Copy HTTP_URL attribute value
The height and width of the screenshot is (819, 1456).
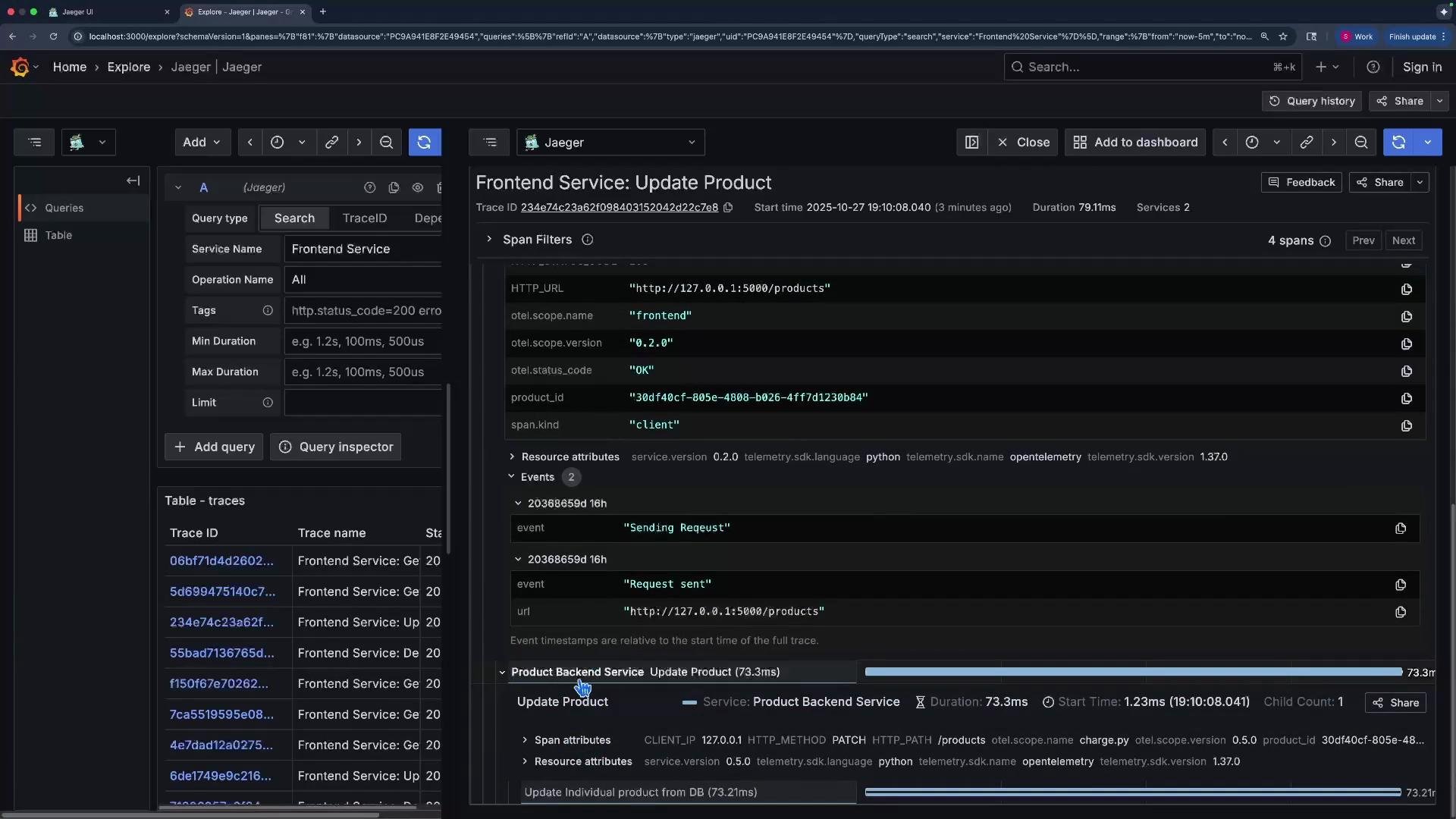point(1406,289)
